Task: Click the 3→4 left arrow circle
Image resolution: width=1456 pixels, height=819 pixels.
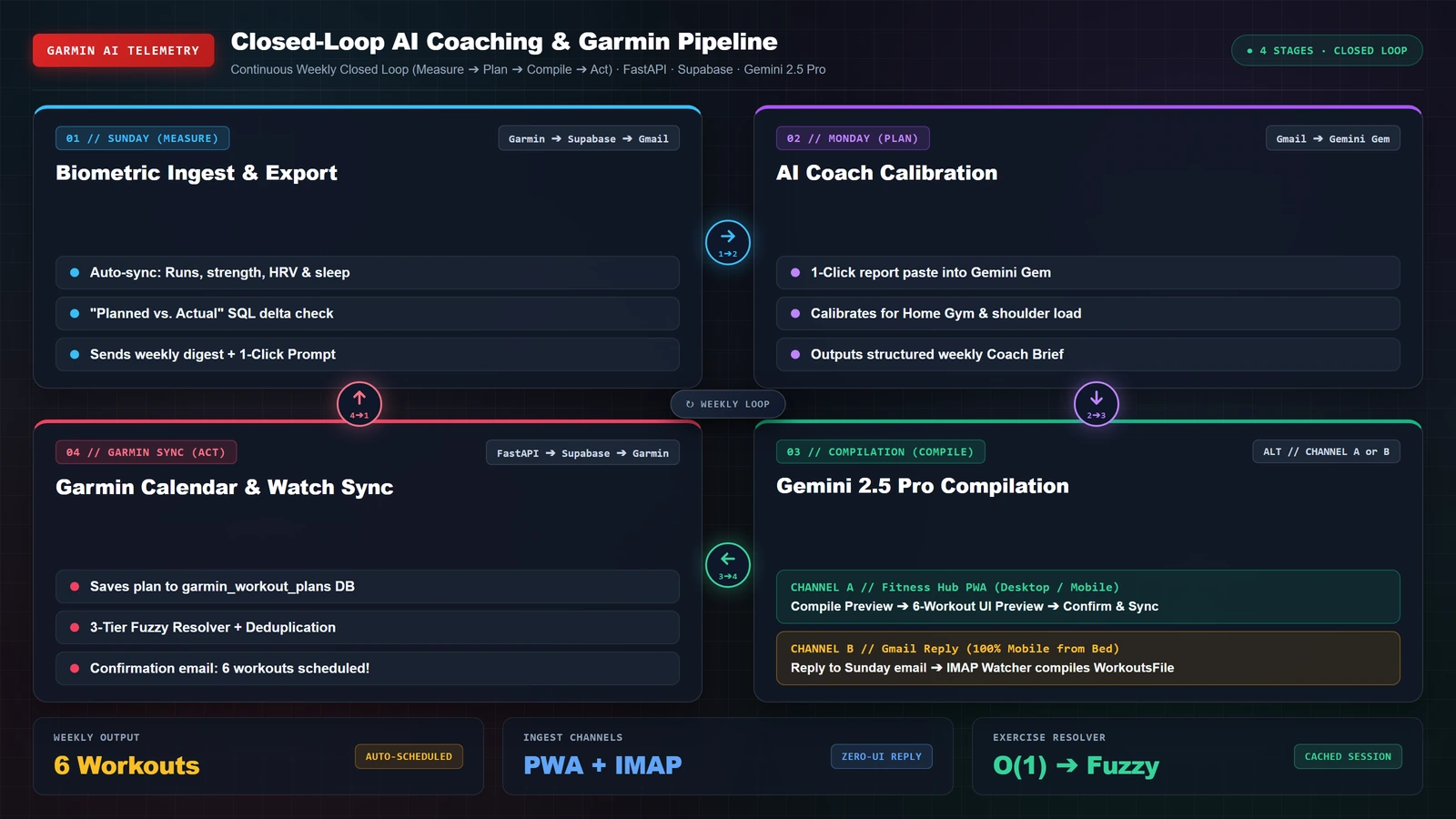Action: coord(728,564)
